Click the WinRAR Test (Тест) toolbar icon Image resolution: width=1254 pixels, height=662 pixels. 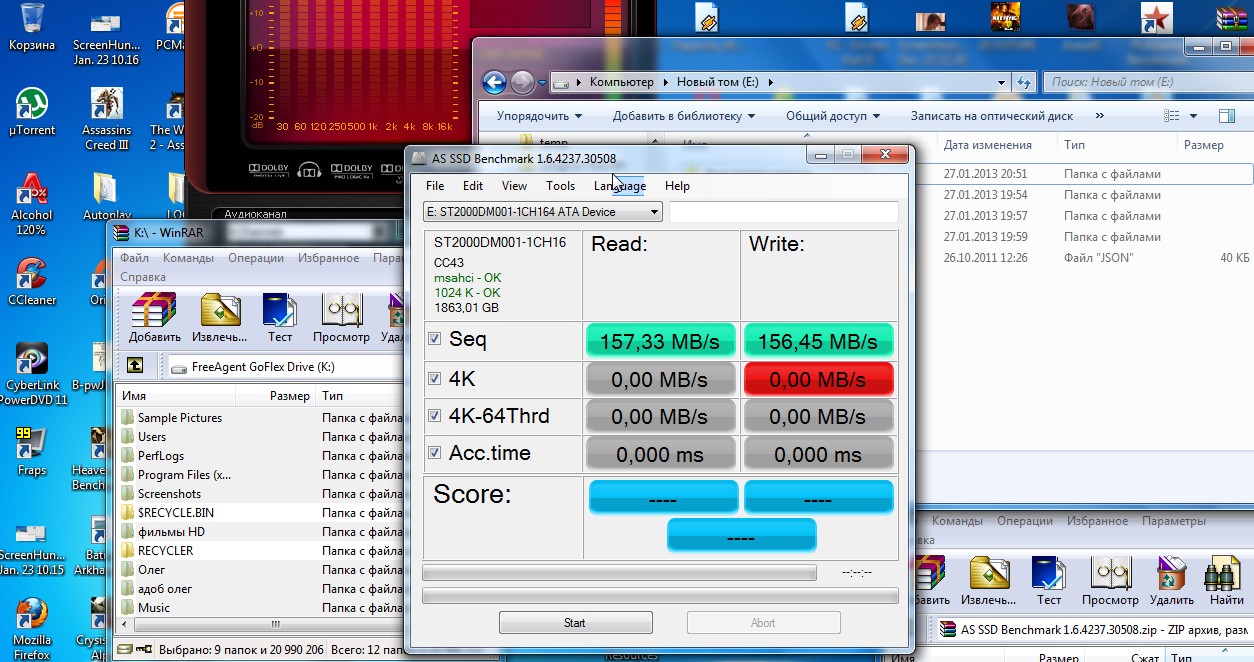(279, 317)
